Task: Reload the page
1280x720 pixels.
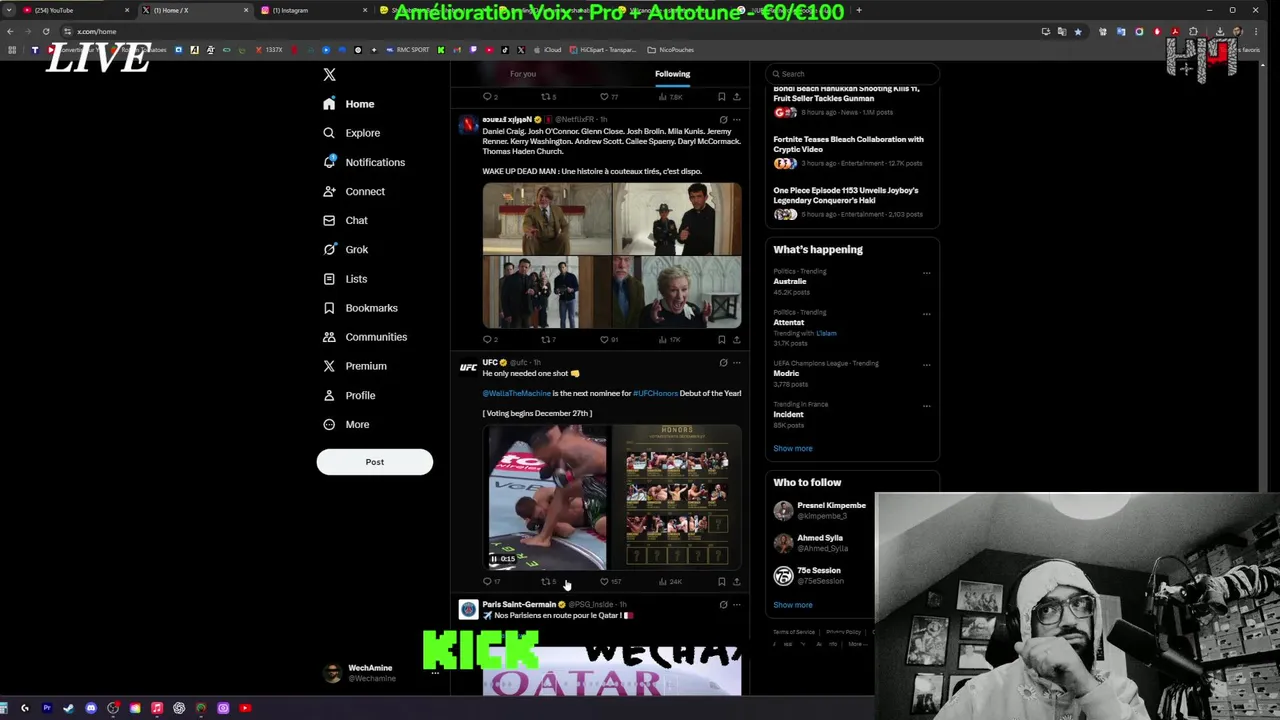Action: (46, 31)
